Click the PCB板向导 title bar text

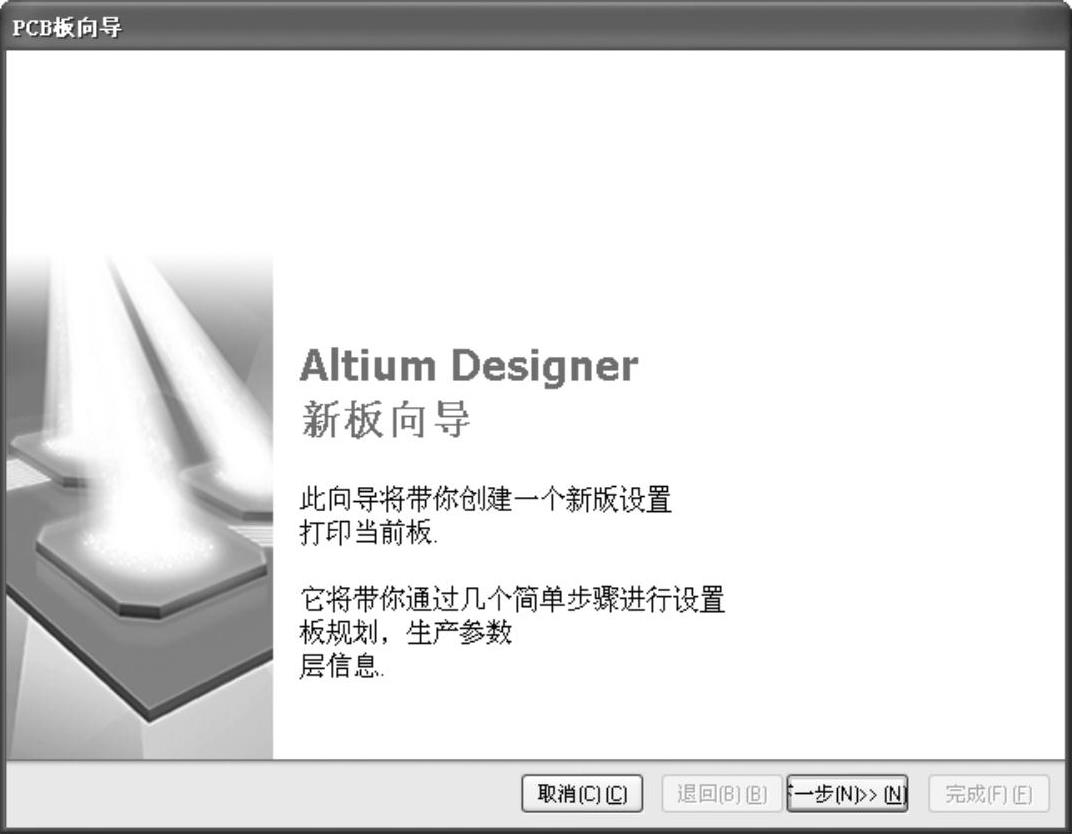coord(67,27)
